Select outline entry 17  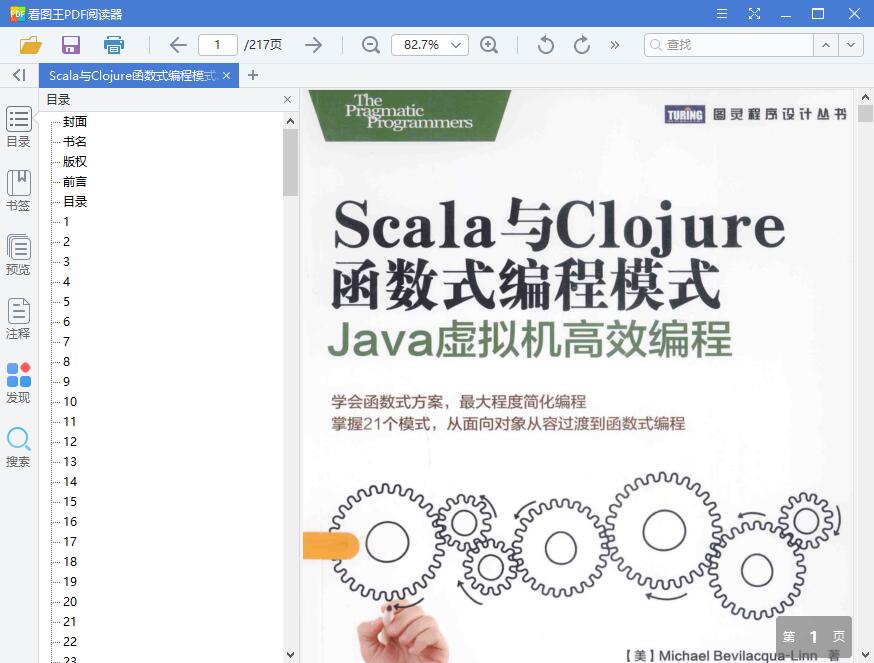[x=70, y=542]
